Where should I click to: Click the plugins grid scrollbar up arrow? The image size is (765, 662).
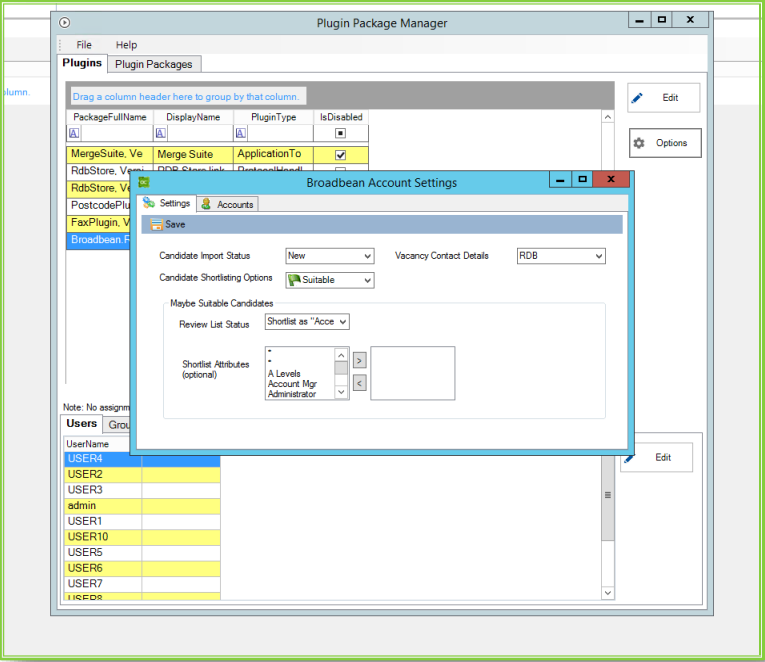[607, 117]
